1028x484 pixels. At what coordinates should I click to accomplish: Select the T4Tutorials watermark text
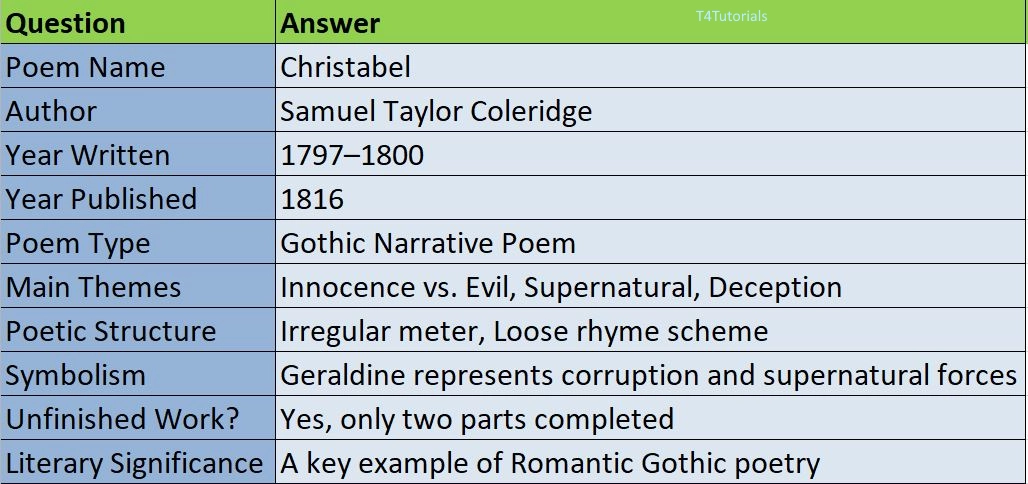[x=732, y=16]
